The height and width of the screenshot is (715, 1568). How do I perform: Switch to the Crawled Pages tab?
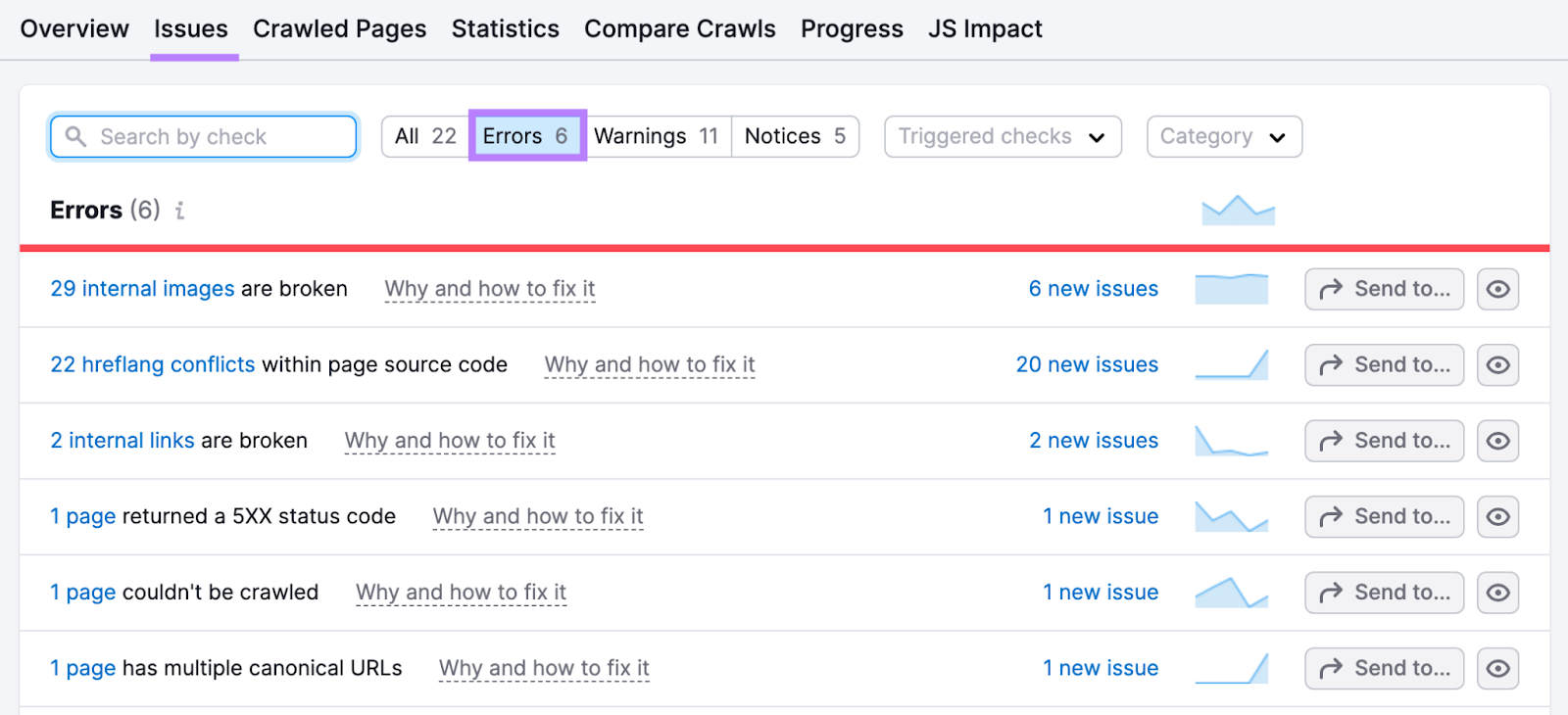tap(339, 28)
